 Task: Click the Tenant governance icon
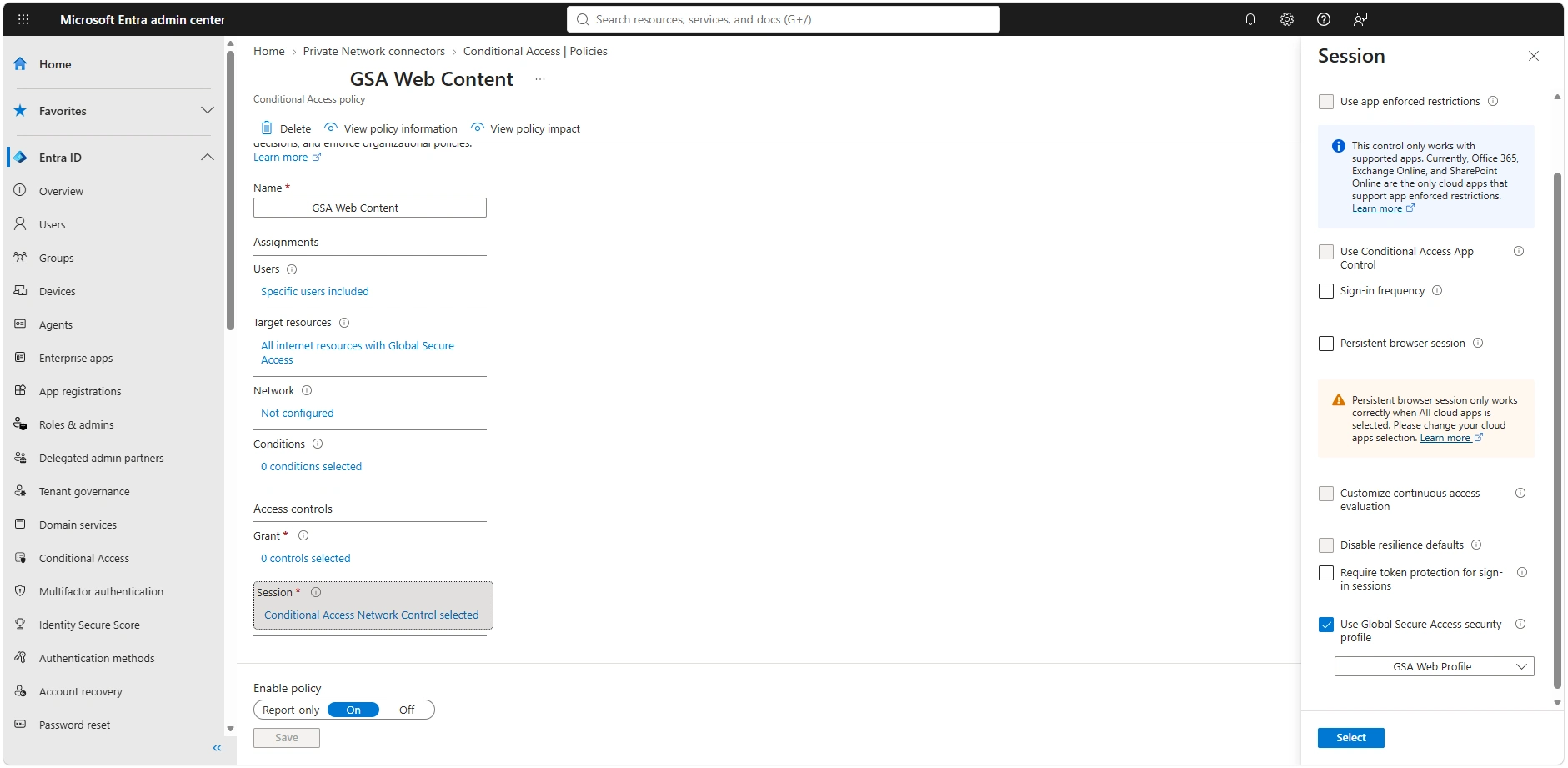point(21,491)
